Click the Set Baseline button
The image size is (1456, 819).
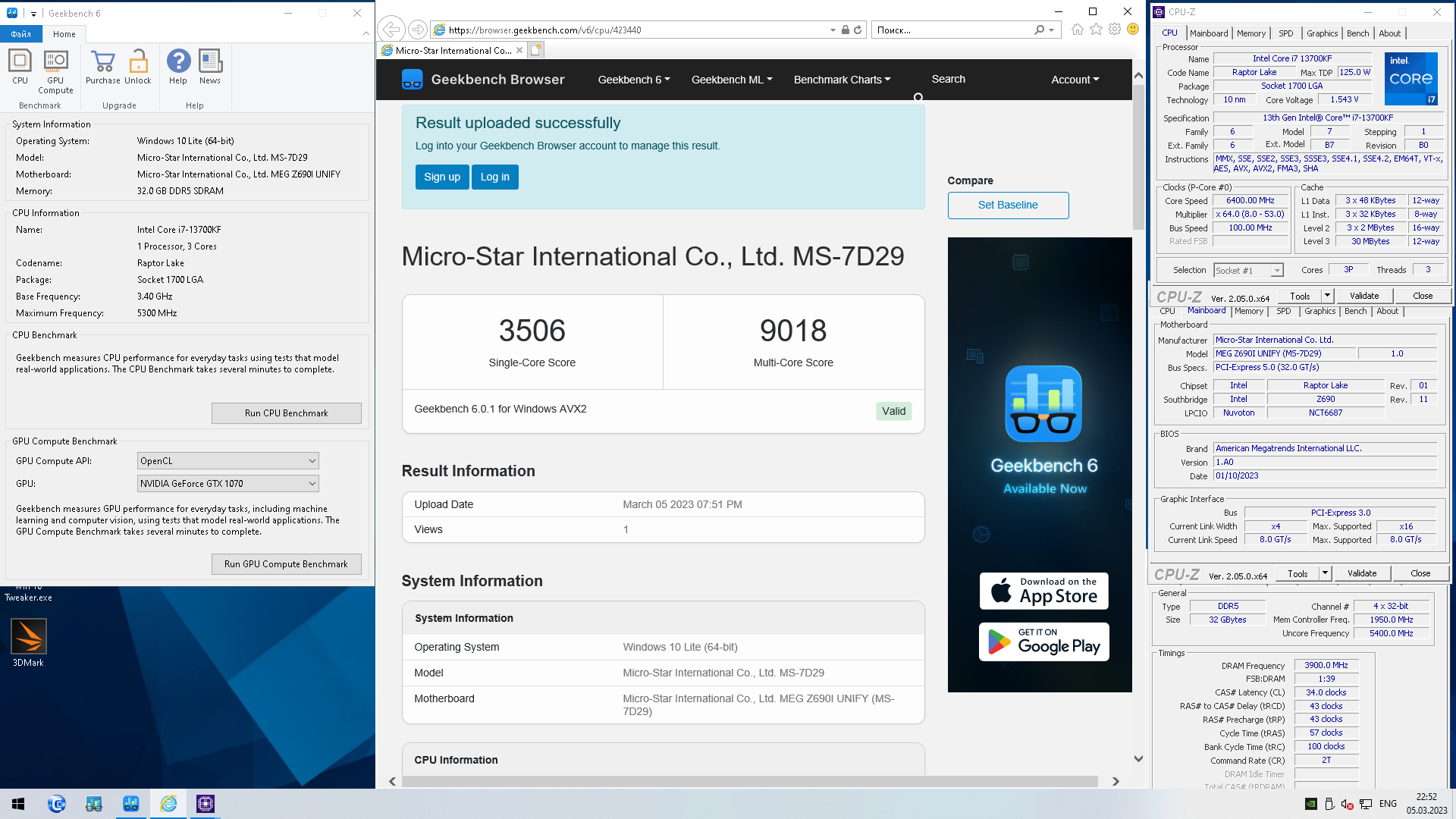pyautogui.click(x=1008, y=205)
